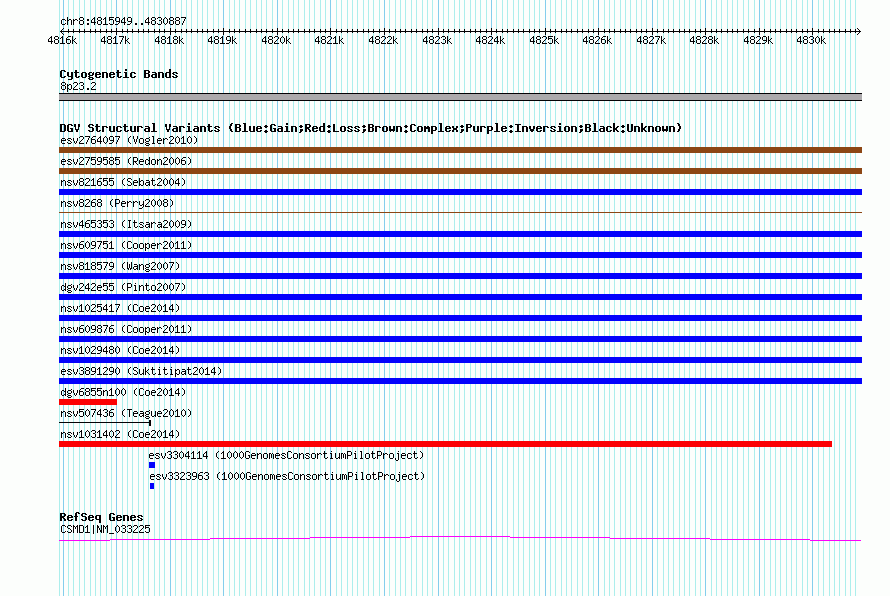890x596 pixels.
Task: Select the 8p23.2 band label
Action: pos(78,86)
